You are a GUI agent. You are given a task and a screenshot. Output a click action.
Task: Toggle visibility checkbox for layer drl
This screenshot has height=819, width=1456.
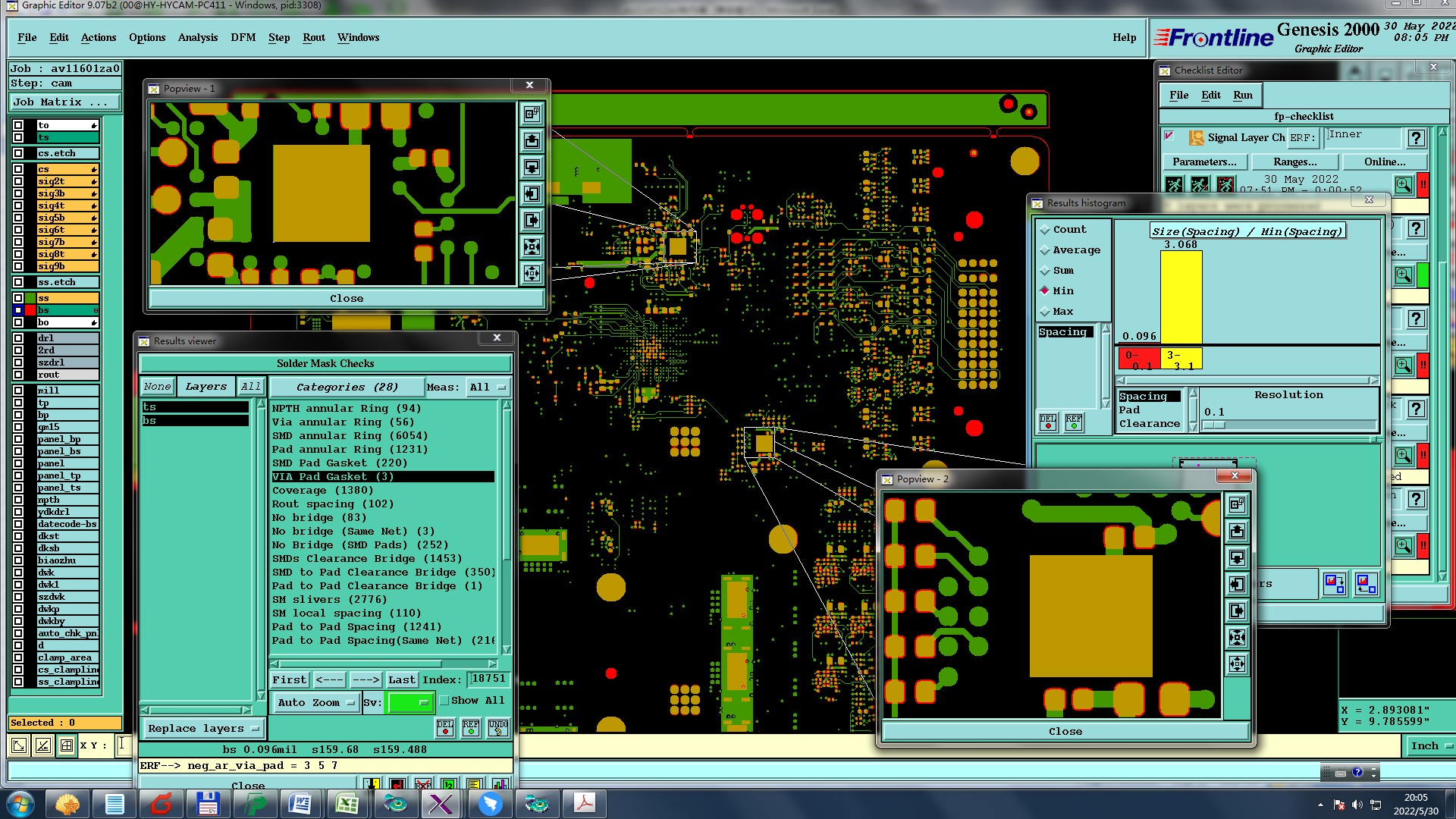[x=18, y=338]
